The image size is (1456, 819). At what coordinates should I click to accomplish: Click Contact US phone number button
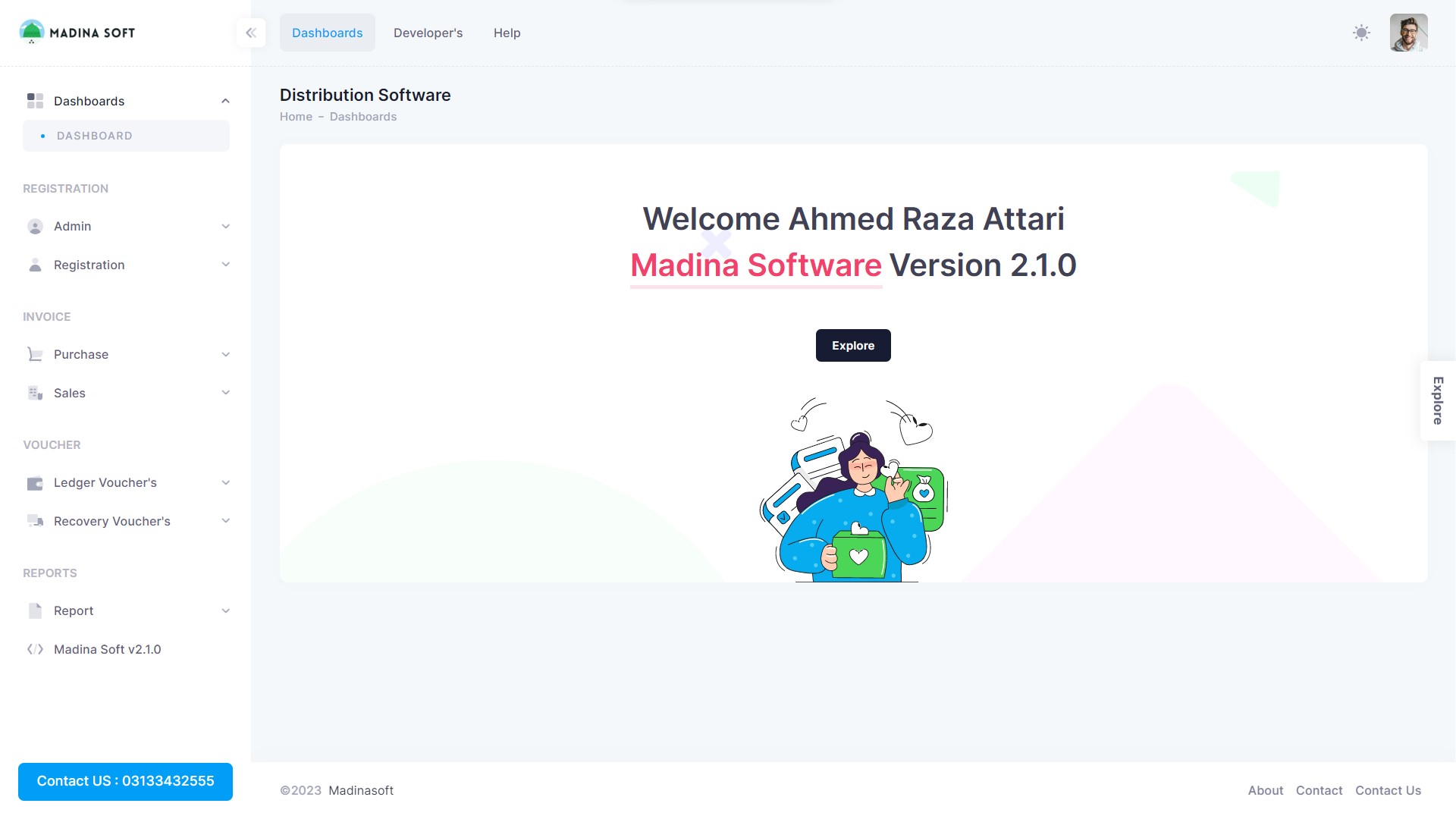pyautogui.click(x=125, y=781)
